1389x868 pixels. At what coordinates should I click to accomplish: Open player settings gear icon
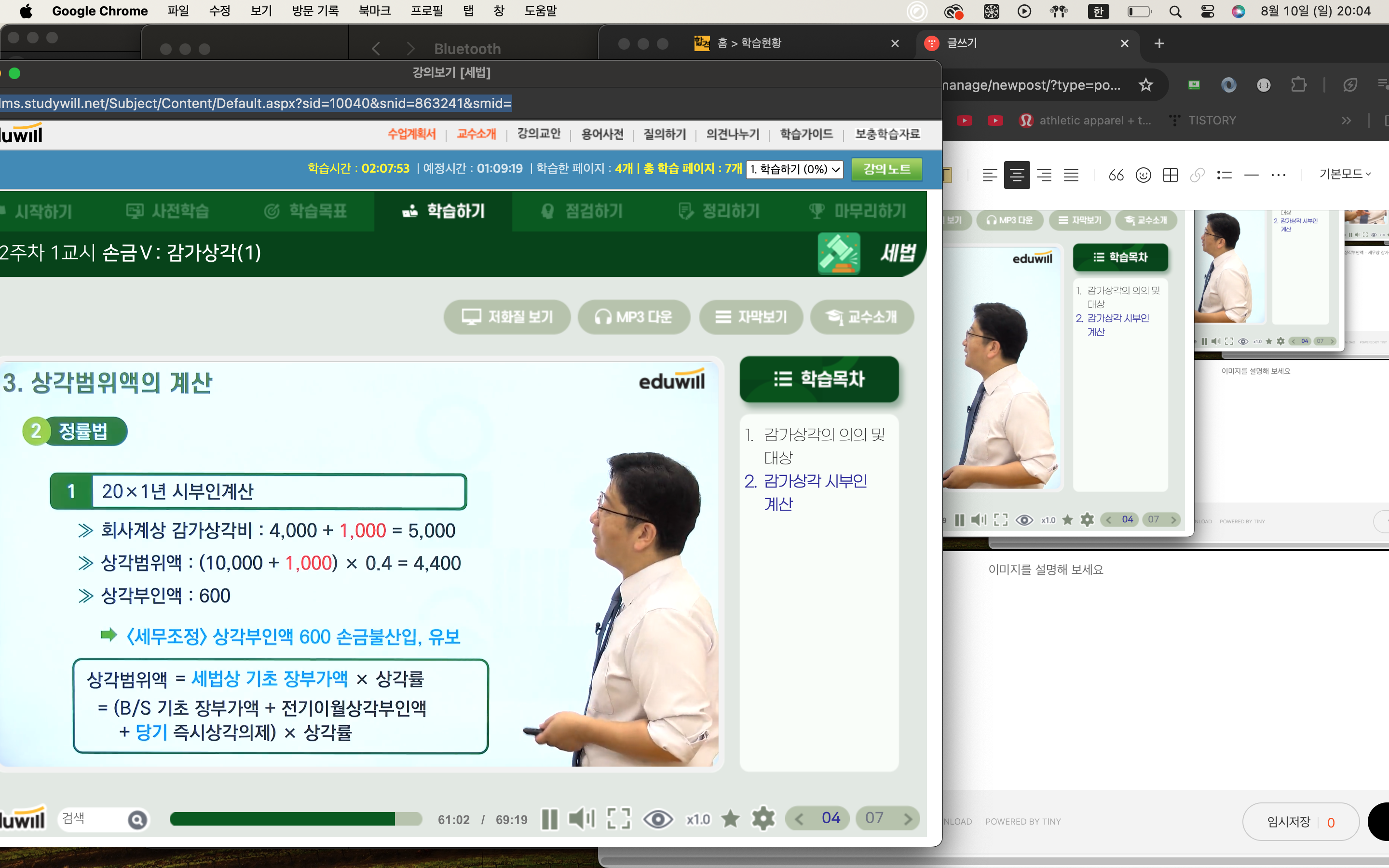[763, 819]
